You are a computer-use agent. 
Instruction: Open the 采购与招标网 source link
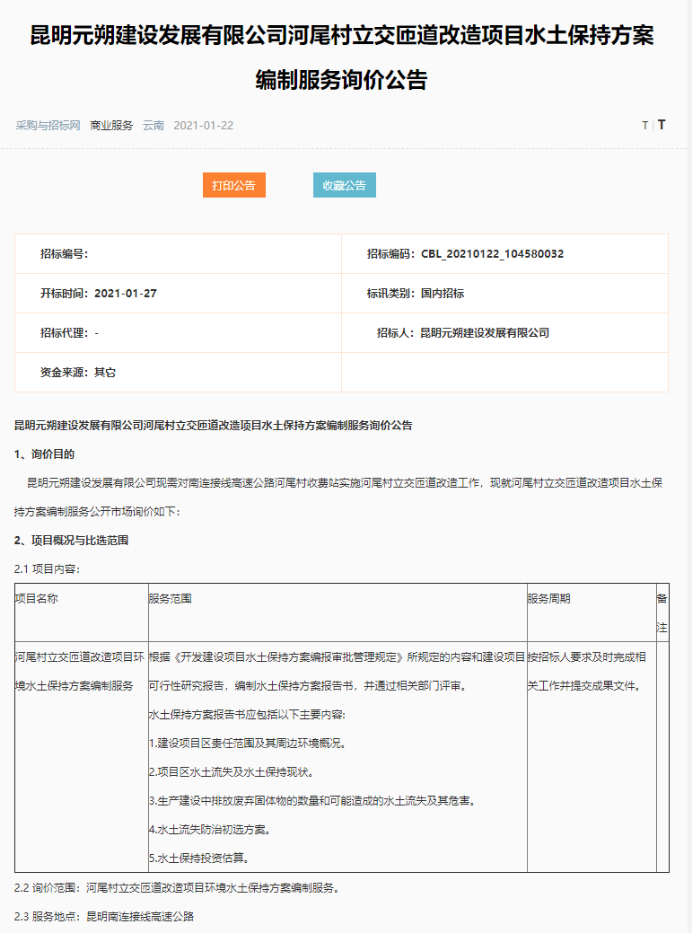(x=47, y=126)
